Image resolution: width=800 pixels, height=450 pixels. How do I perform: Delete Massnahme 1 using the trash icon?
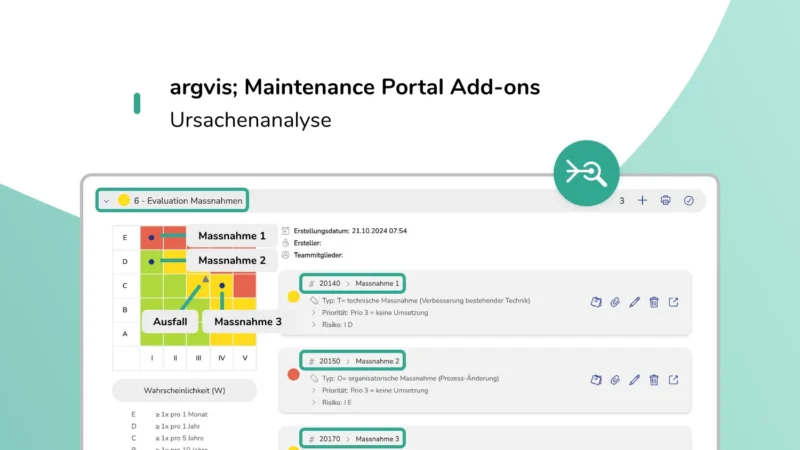click(x=654, y=302)
